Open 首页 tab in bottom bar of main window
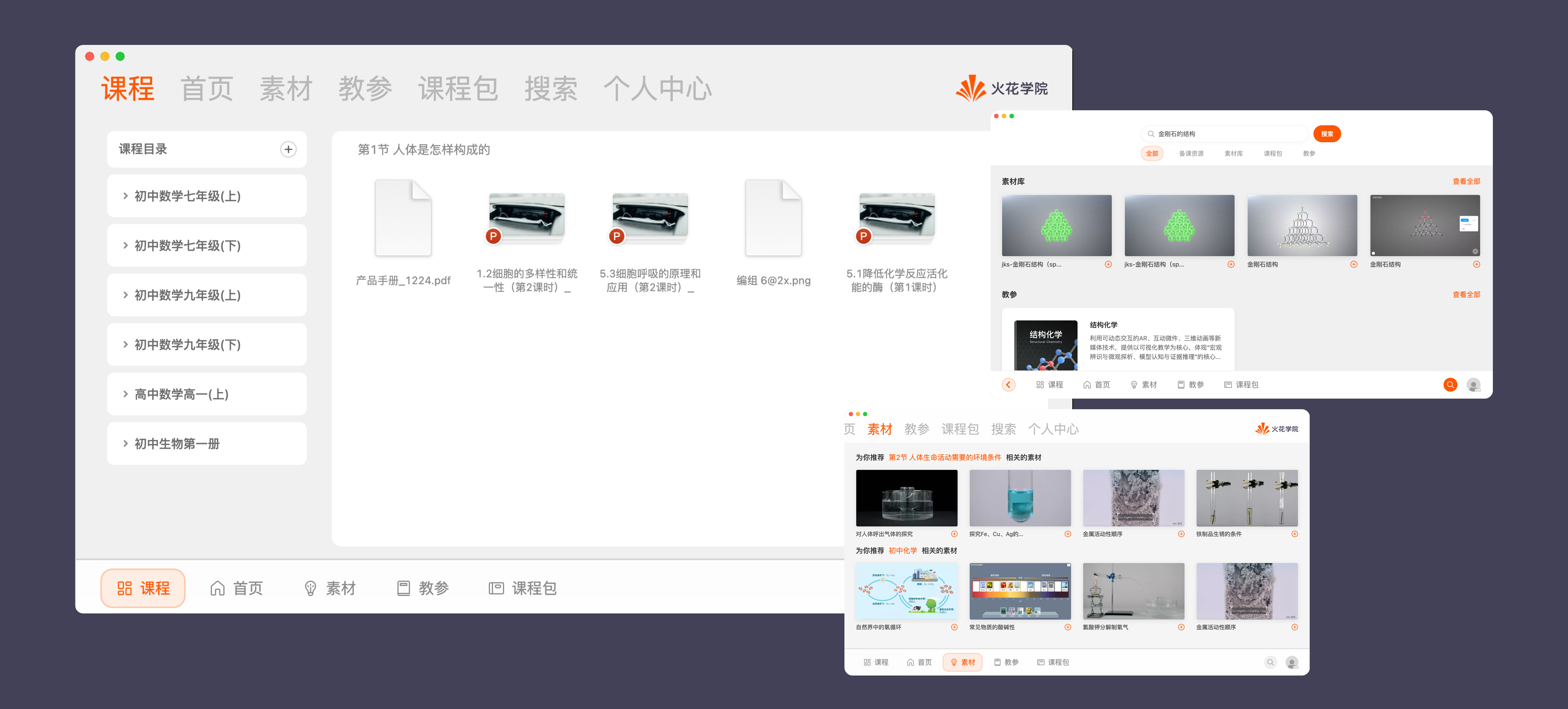This screenshot has width=1568, height=709. 237,588
